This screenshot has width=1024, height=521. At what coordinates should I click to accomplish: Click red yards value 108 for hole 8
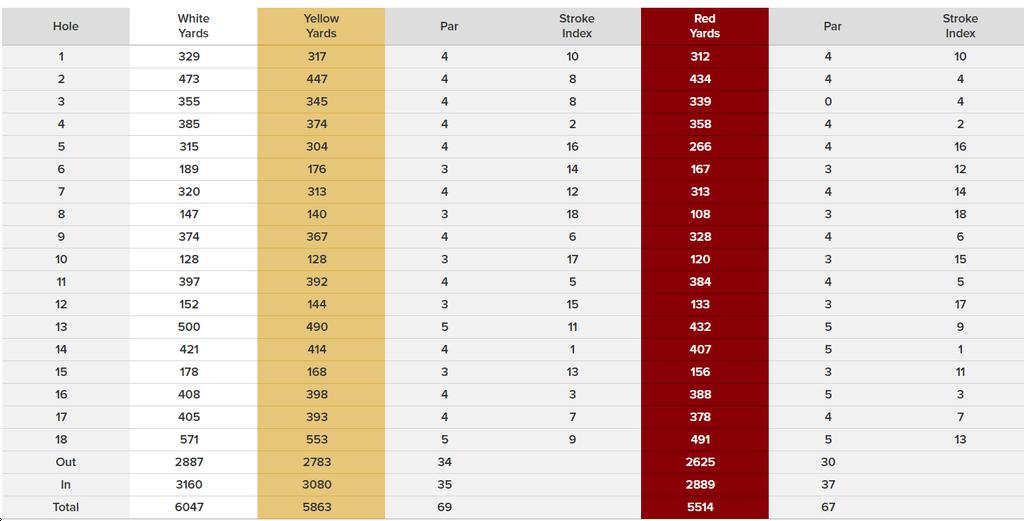pyautogui.click(x=700, y=214)
